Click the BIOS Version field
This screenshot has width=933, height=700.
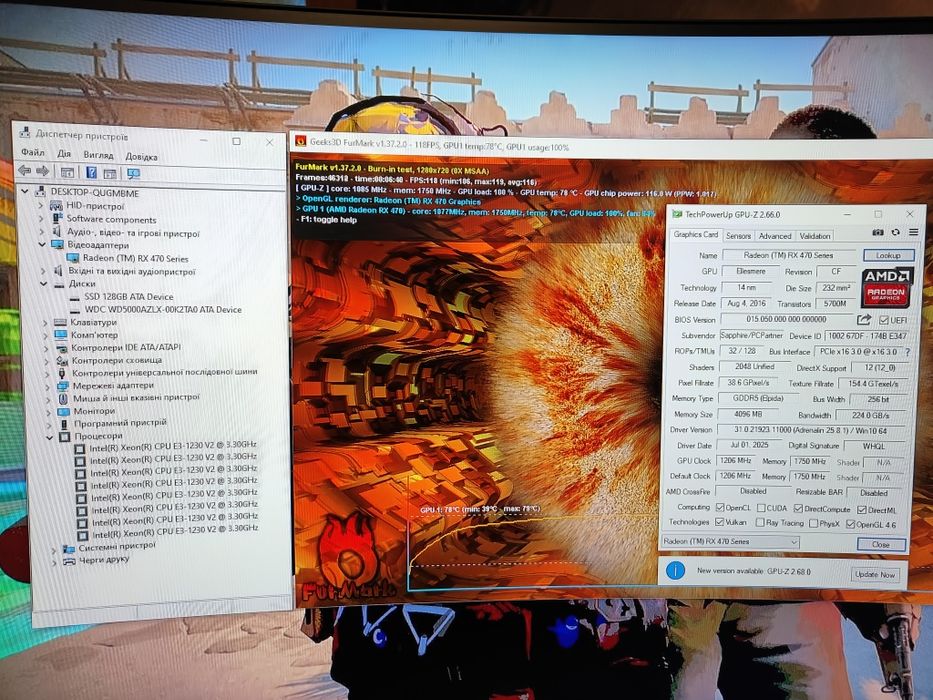pyautogui.click(x=787, y=319)
